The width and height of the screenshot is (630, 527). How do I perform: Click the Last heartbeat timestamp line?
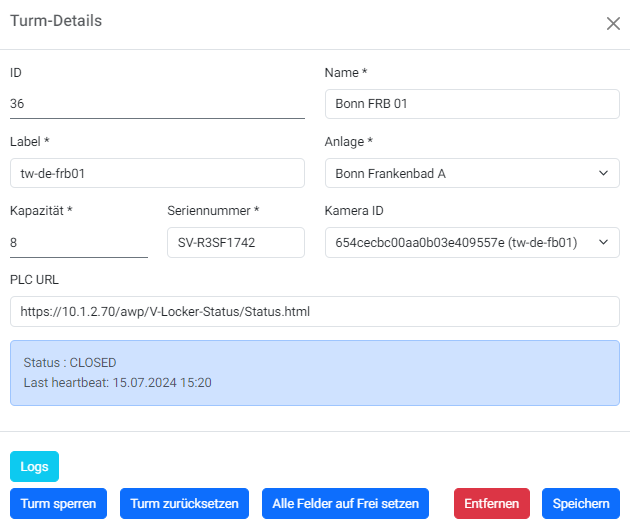(117, 383)
